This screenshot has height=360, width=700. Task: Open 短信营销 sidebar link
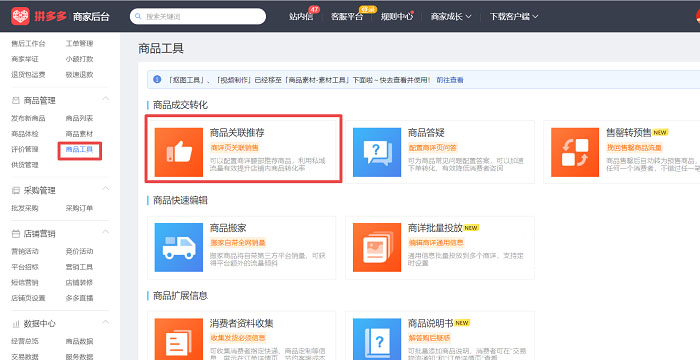pyautogui.click(x=25, y=282)
